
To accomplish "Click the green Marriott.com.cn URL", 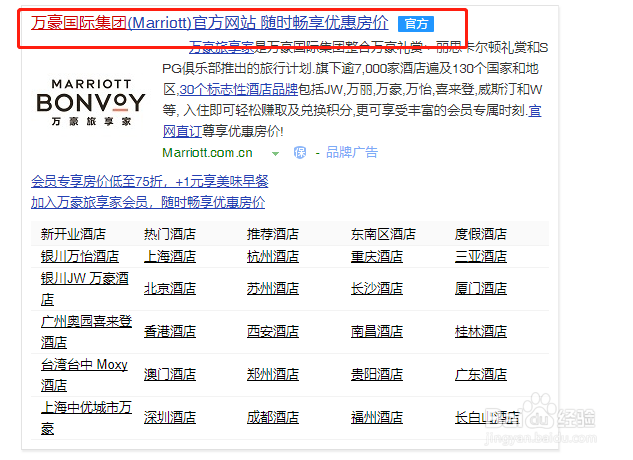I will [x=207, y=153].
